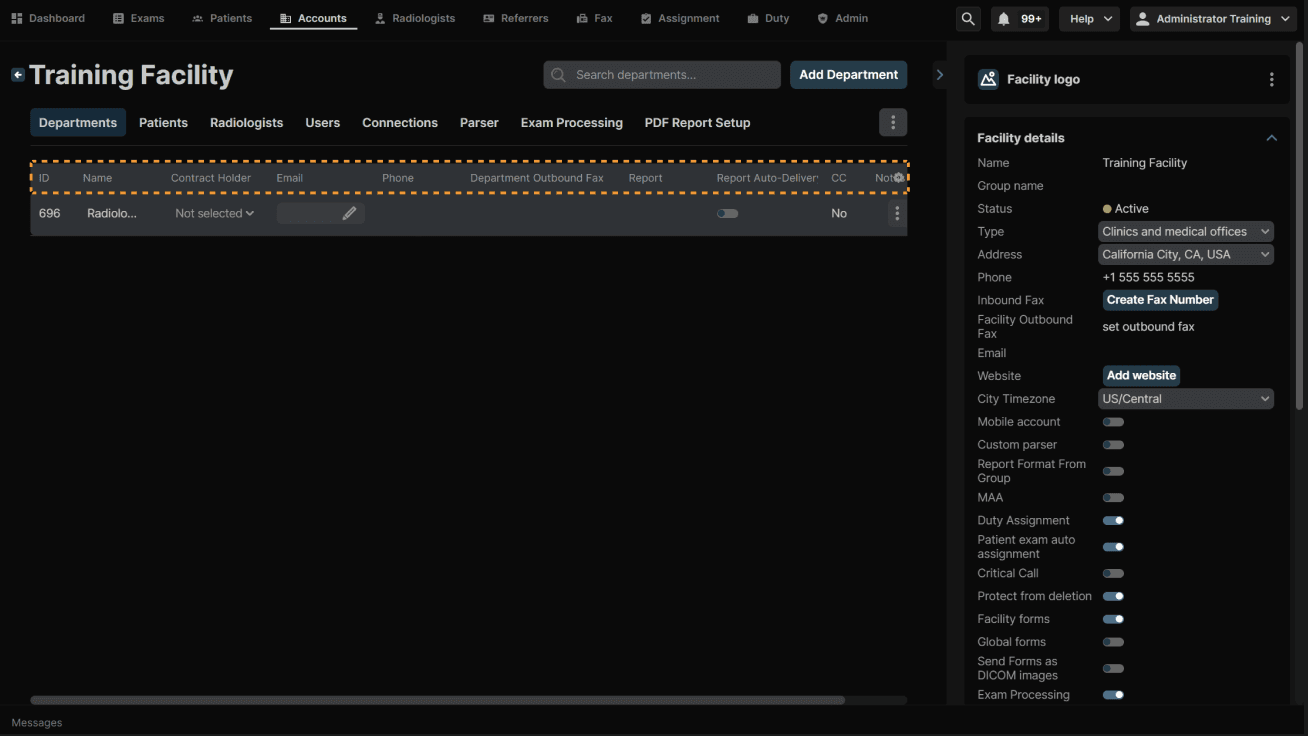The height and width of the screenshot is (736, 1308).
Task: Switch to the facility Radiologists tab
Action: click(x=246, y=123)
